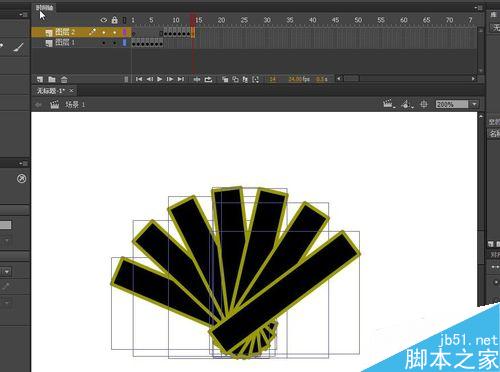Click the lock all layers header icon
Viewport: 500px width, 372px height.
(x=114, y=20)
